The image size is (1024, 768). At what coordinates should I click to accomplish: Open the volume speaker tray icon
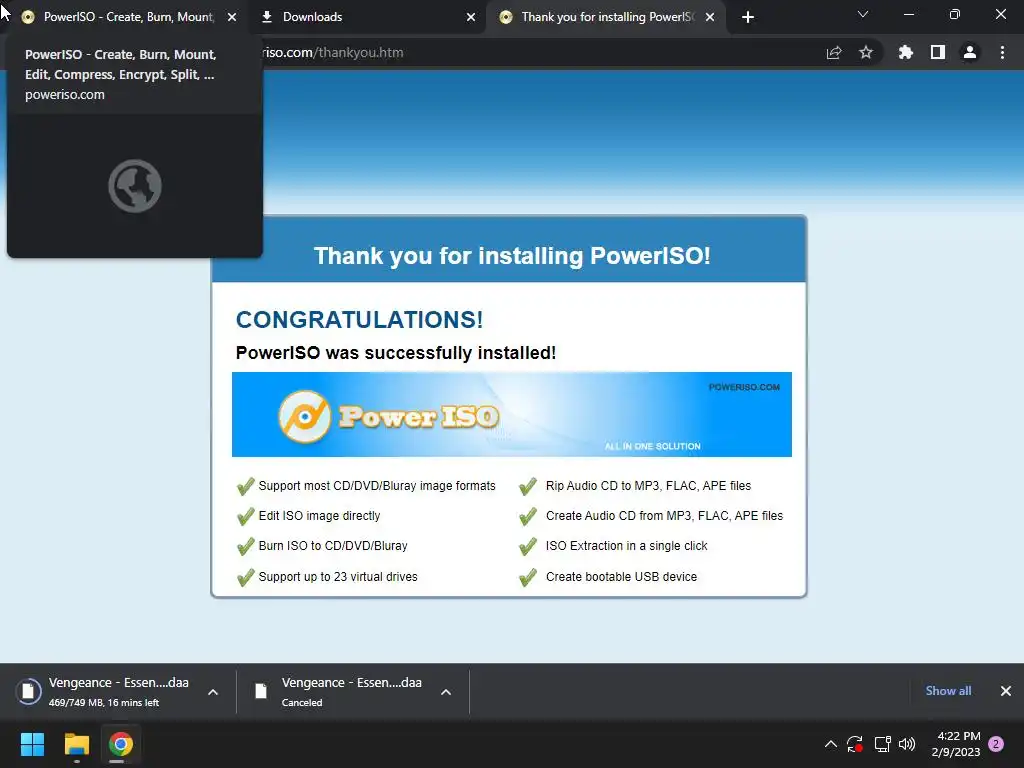(907, 744)
